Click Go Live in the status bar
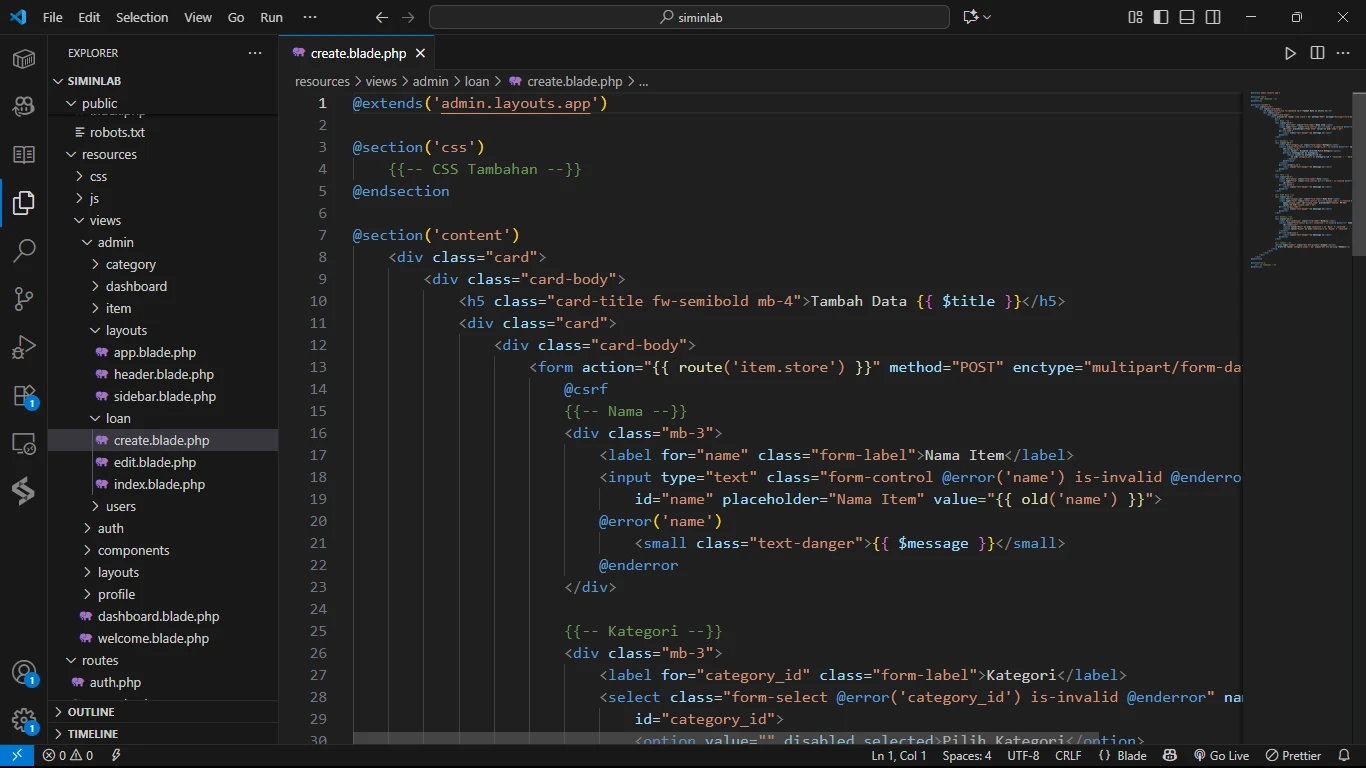1366x768 pixels. pos(1221,756)
